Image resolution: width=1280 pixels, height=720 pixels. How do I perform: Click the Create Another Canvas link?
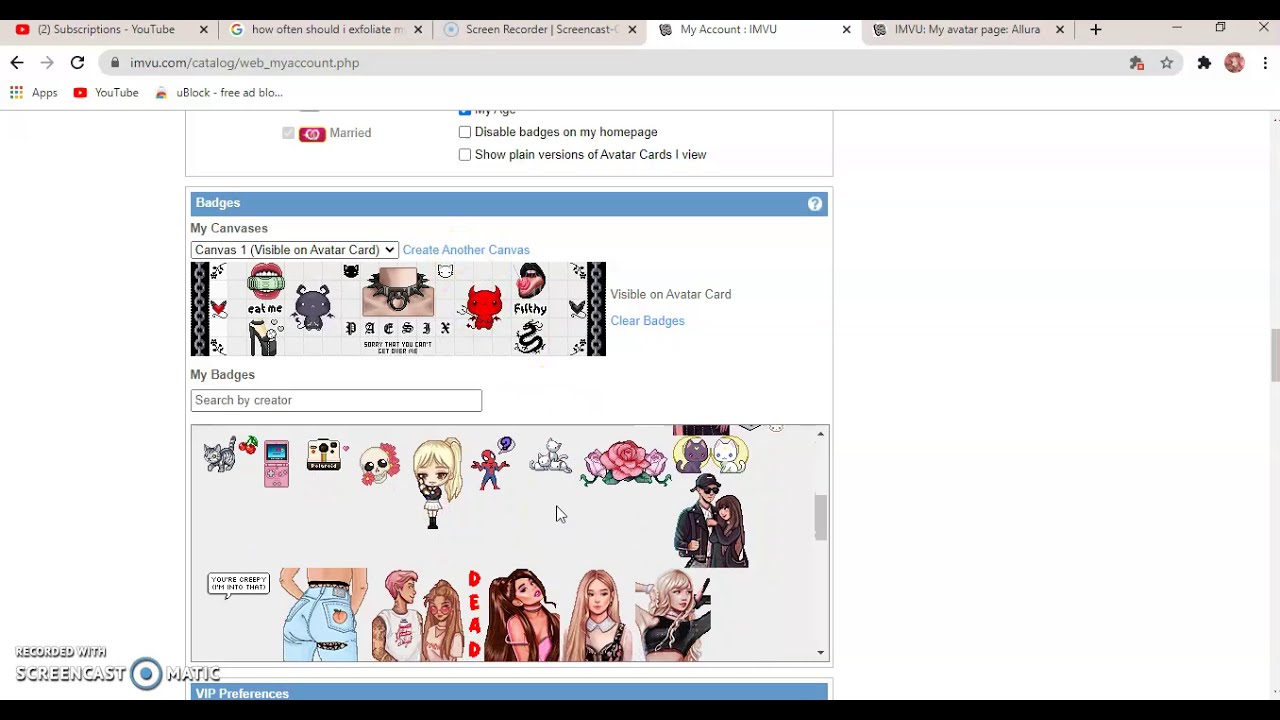466,250
